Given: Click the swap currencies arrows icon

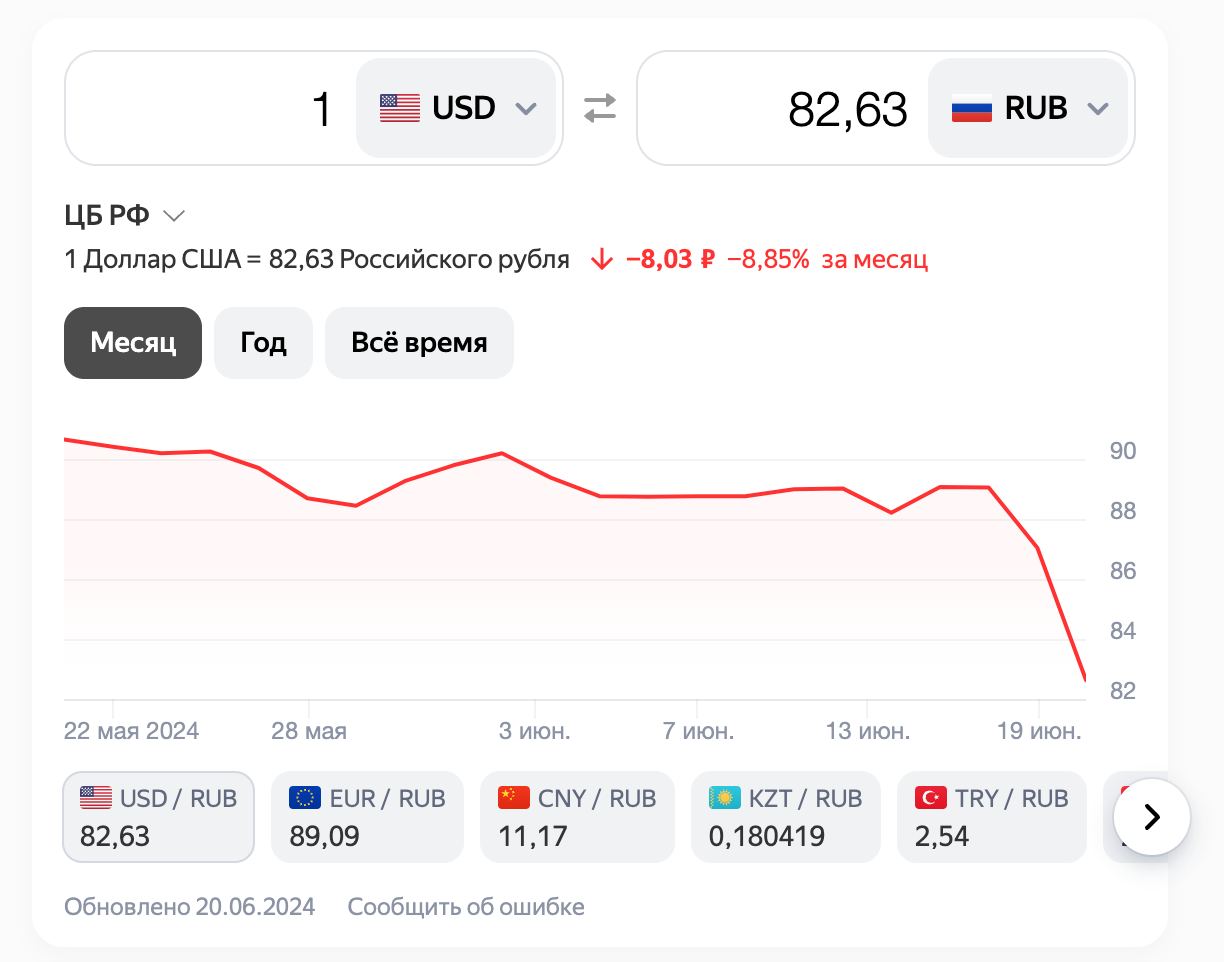Looking at the screenshot, I should (x=600, y=108).
